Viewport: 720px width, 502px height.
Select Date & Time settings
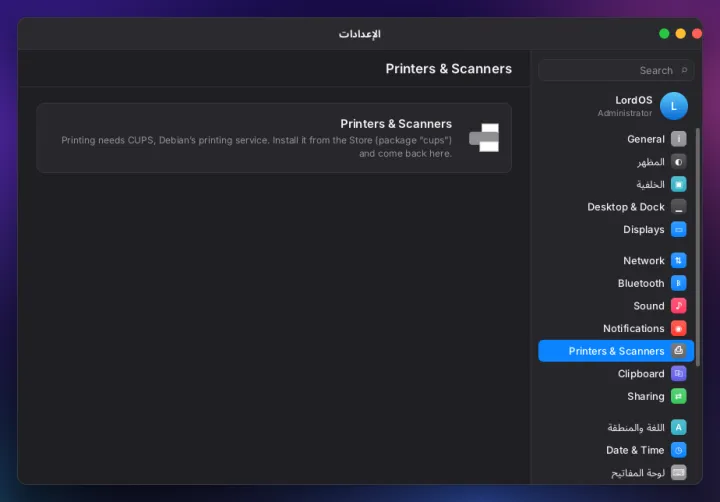[616, 450]
